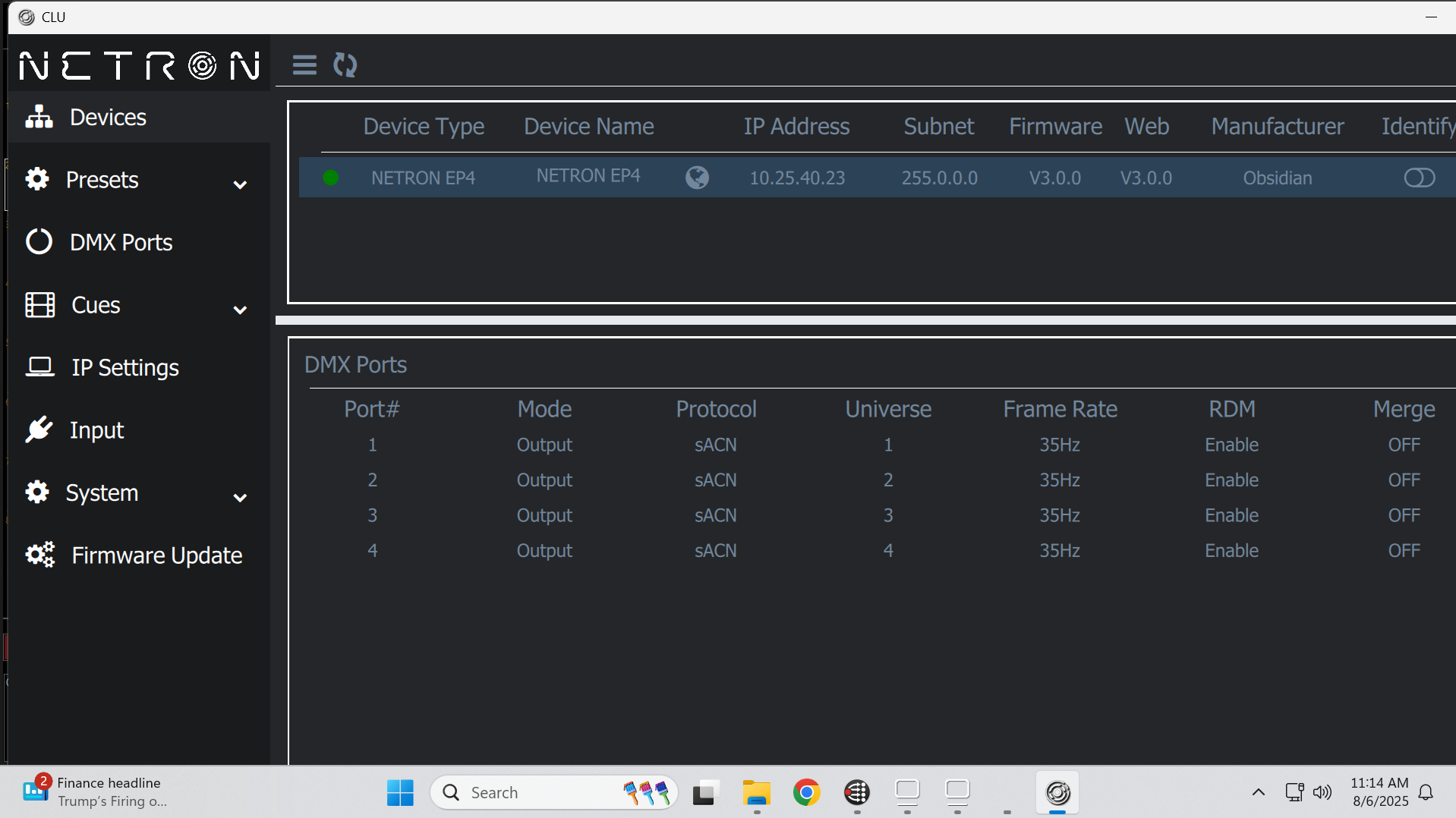
Task: Show hidden tray icons chevron
Action: (1258, 793)
